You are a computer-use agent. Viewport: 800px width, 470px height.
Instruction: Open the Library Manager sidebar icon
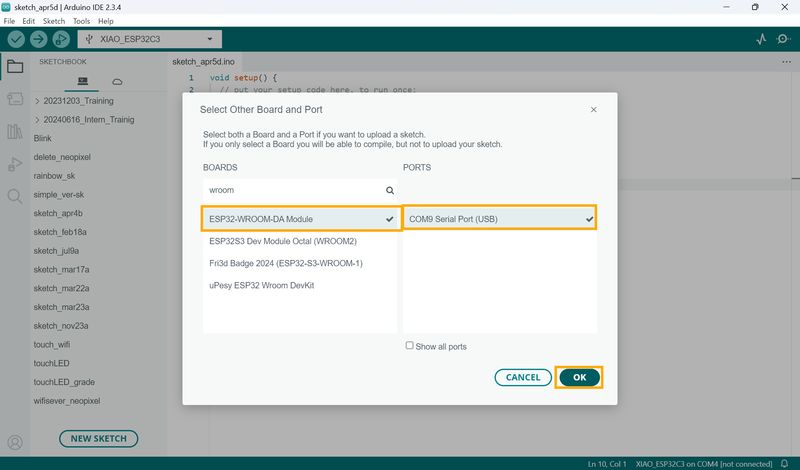click(15, 131)
